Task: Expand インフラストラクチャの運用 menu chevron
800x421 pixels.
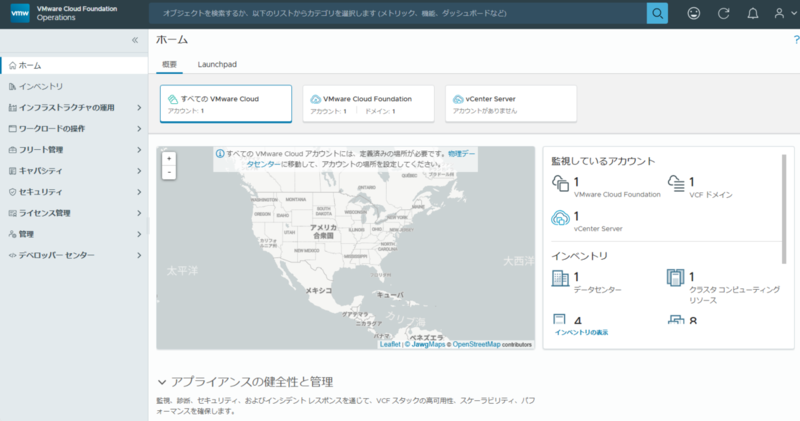Action: [139, 108]
